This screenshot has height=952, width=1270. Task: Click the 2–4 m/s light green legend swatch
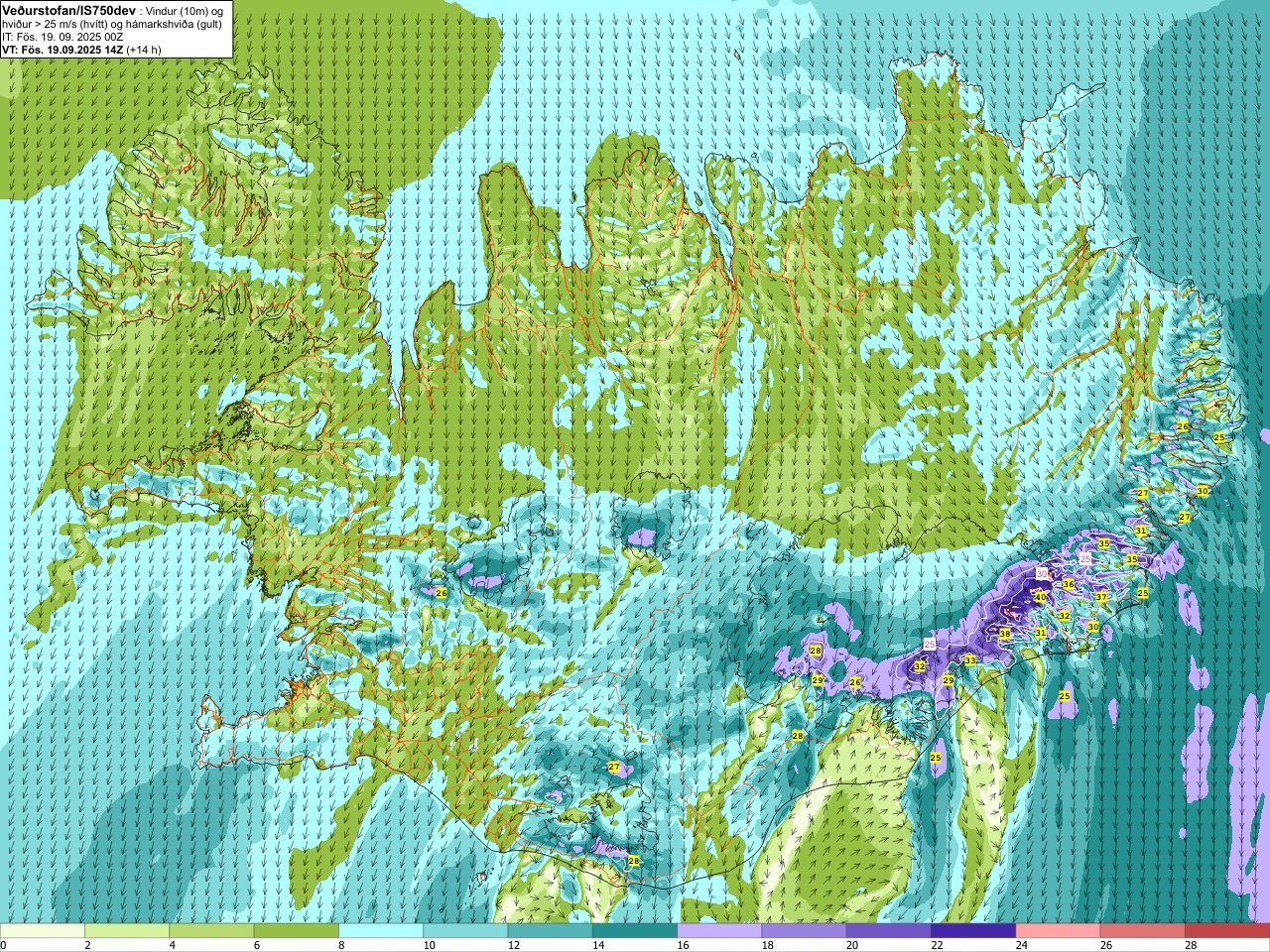[127, 930]
